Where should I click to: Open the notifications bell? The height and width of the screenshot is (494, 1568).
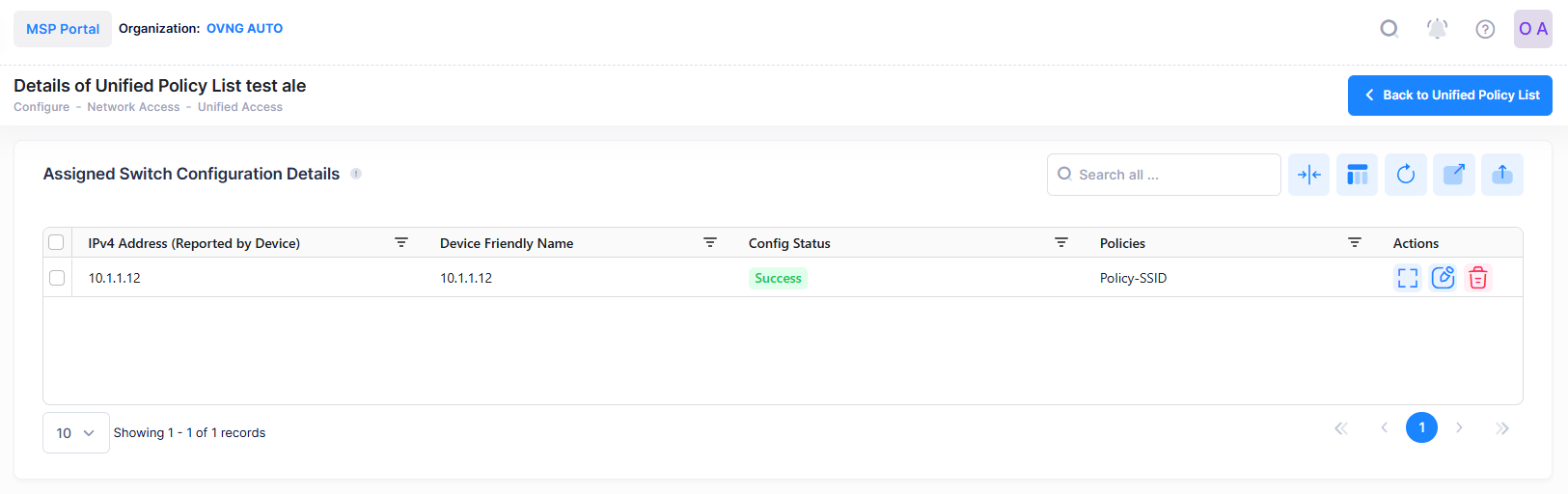click(1437, 29)
